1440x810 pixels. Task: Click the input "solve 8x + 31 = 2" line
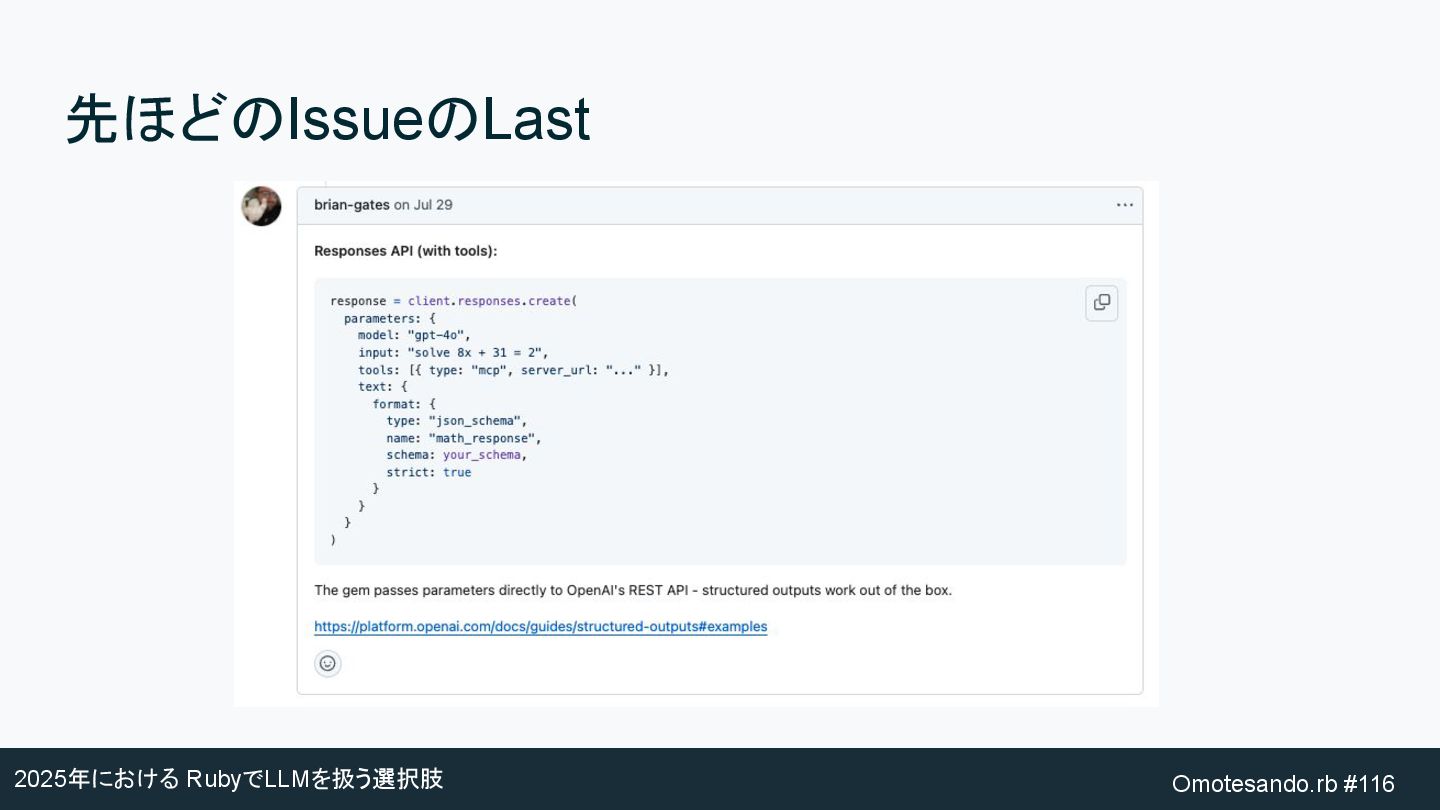[453, 352]
